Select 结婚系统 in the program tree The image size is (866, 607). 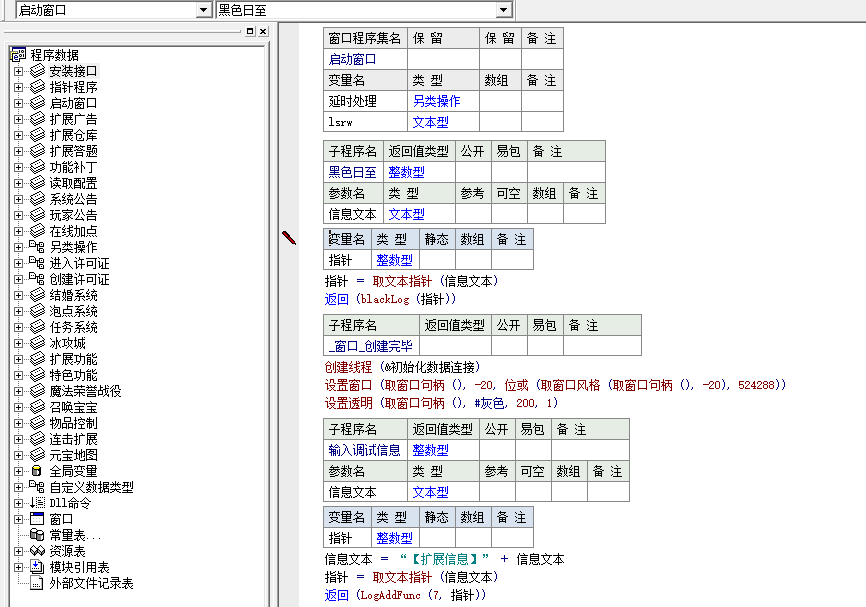pos(73,295)
